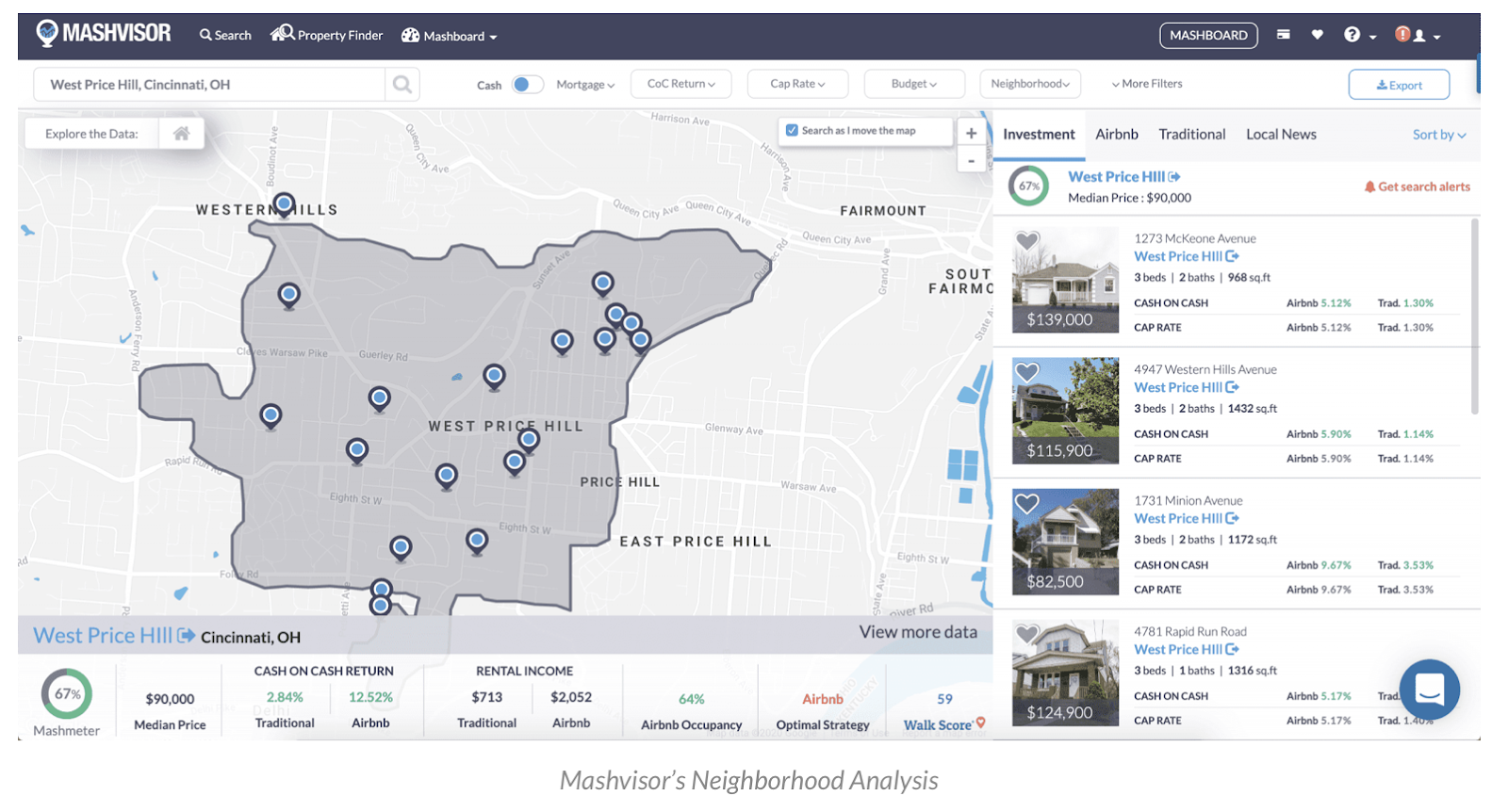Zoom in the map with plus button
Screen dimensions: 1508x812
point(971,133)
